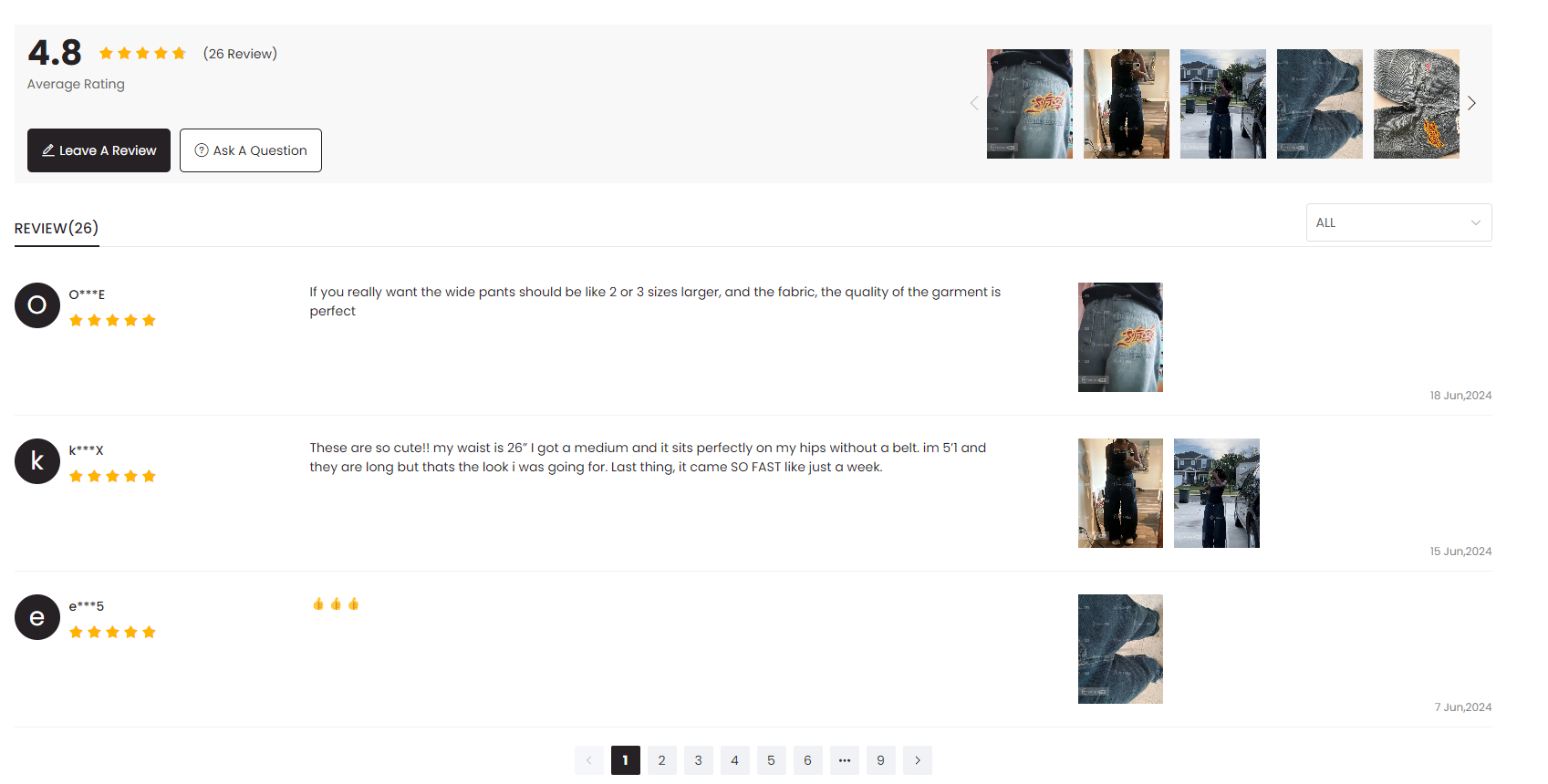The width and height of the screenshot is (1548, 784).
Task: Show next photos with gallery right arrow
Action: [1471, 103]
